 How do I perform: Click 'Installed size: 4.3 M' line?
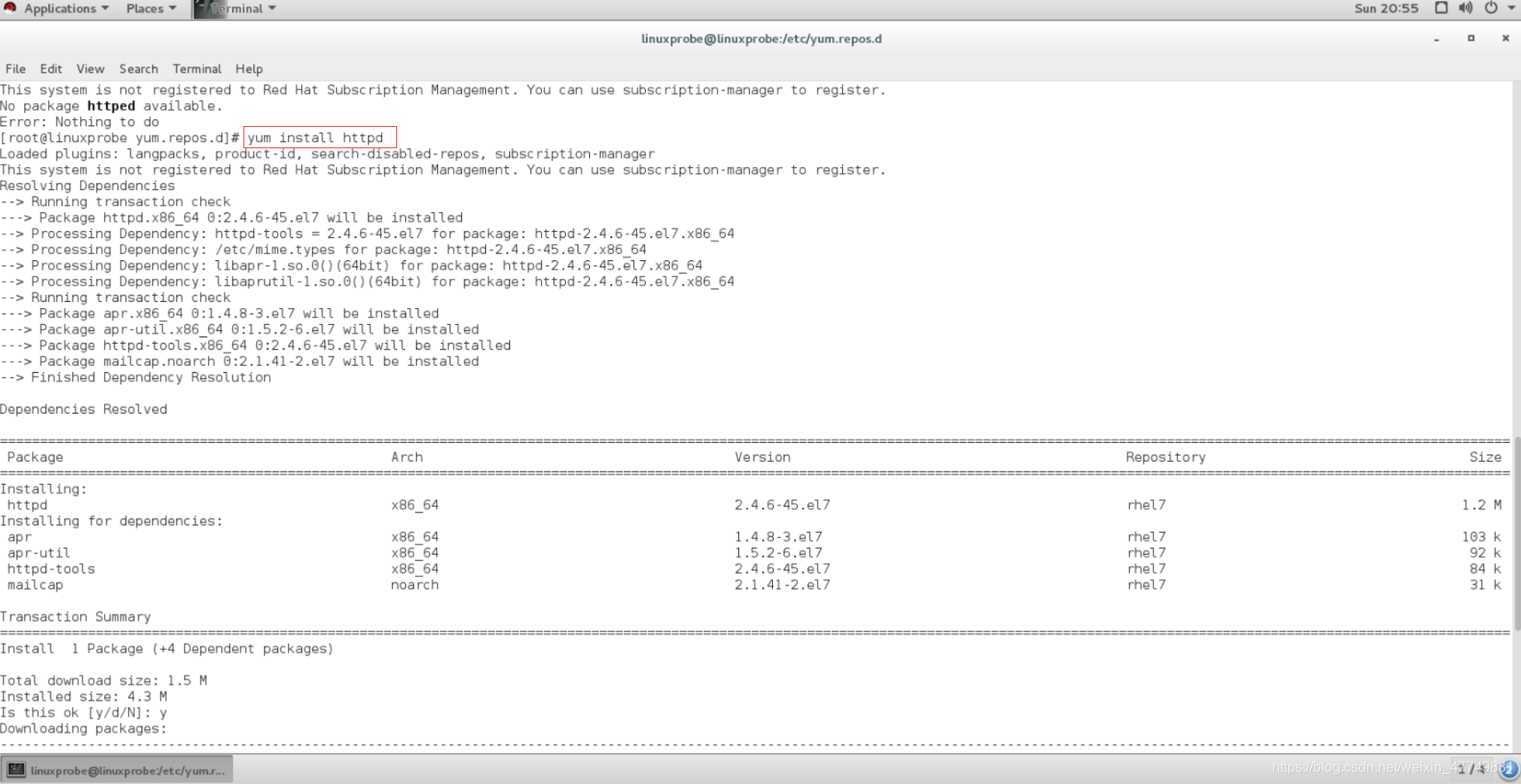[84, 697]
